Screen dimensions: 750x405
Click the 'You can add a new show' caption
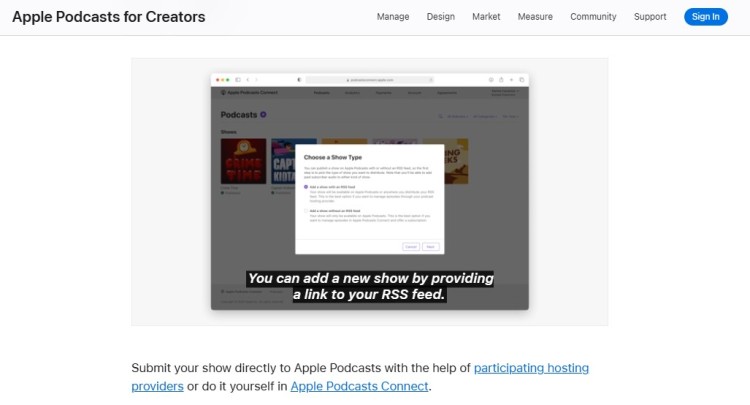pos(370,286)
